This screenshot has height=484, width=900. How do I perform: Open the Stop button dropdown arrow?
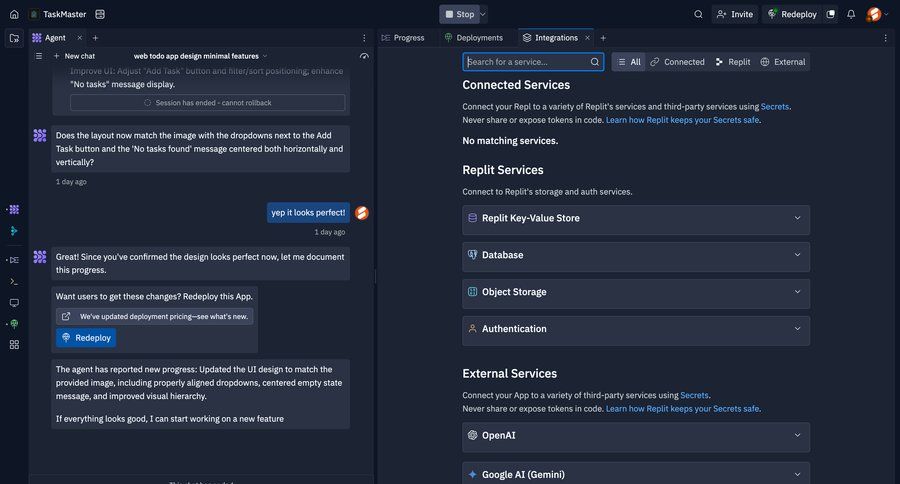pyautogui.click(x=484, y=14)
